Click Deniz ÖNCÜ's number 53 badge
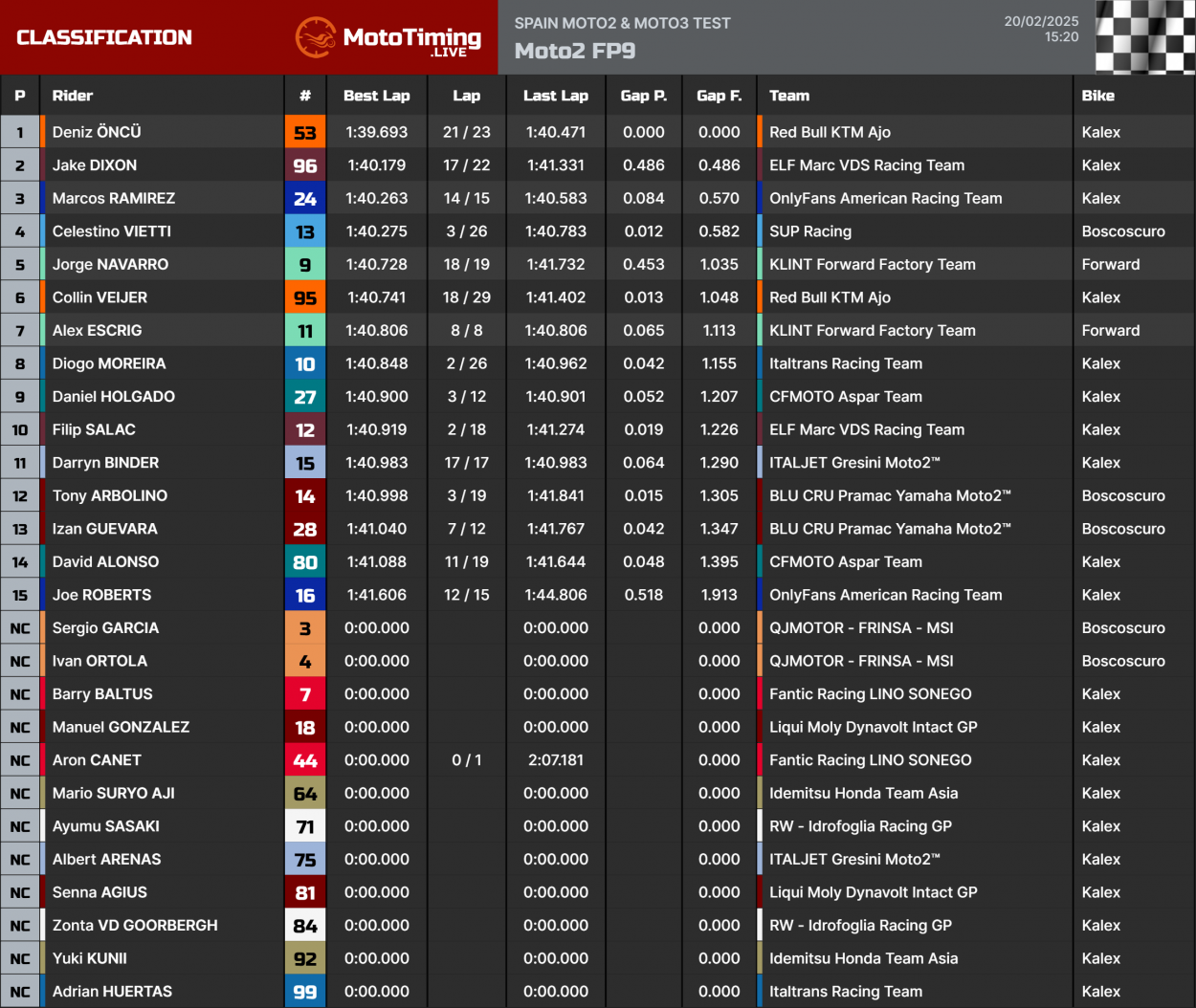Screen dimensions: 1196x1008 [305, 132]
